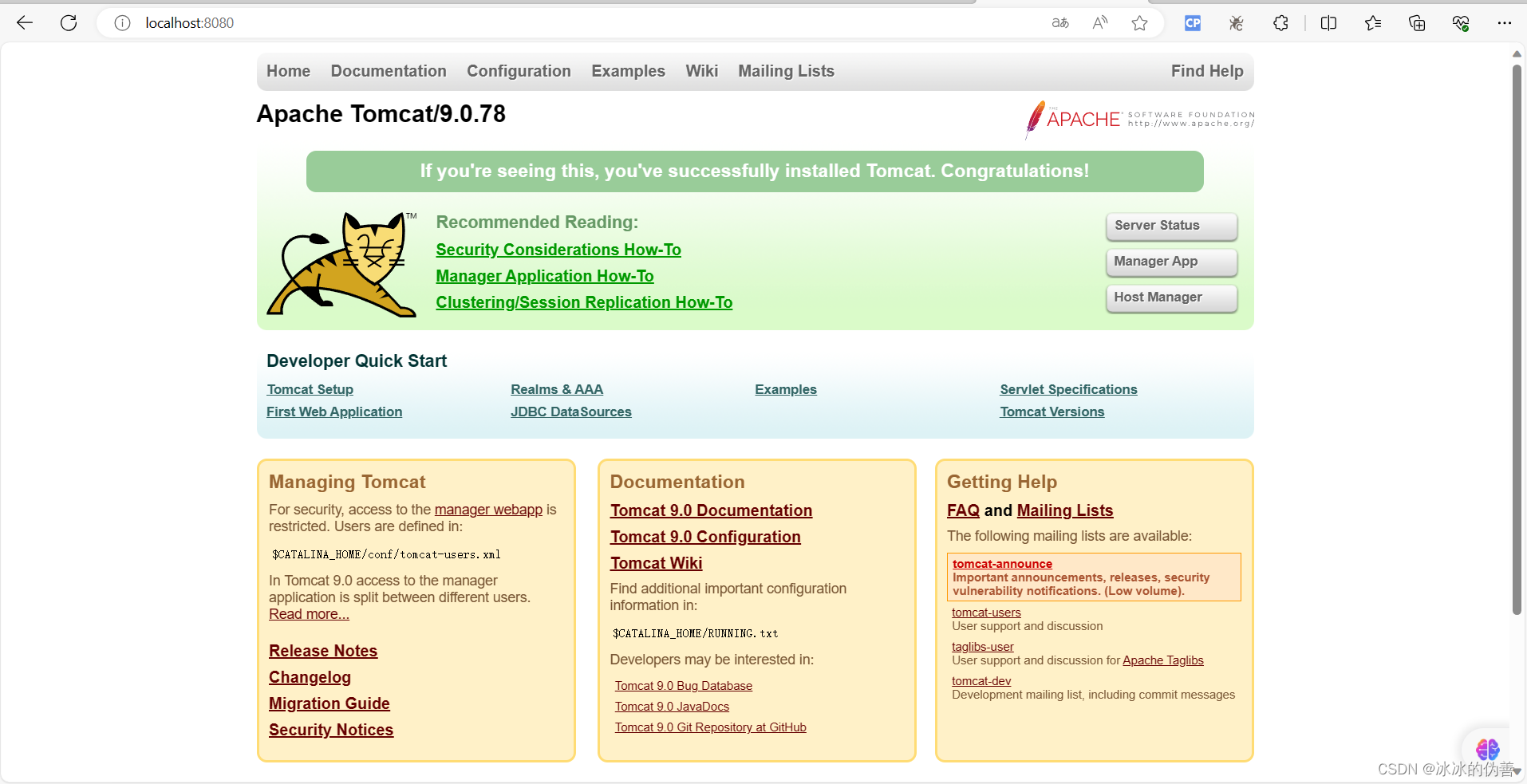View site information icon in address bar
This screenshot has height=784, width=1527.
(x=122, y=23)
